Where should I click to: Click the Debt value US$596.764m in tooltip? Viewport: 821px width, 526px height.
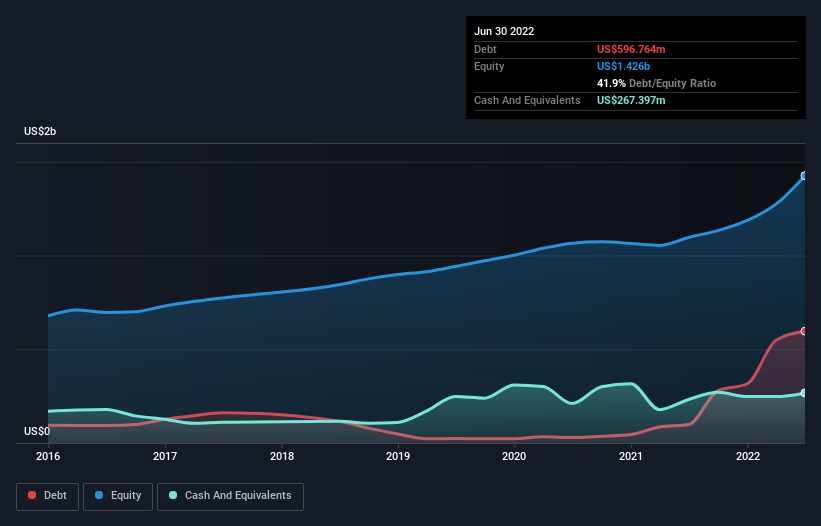click(x=631, y=49)
